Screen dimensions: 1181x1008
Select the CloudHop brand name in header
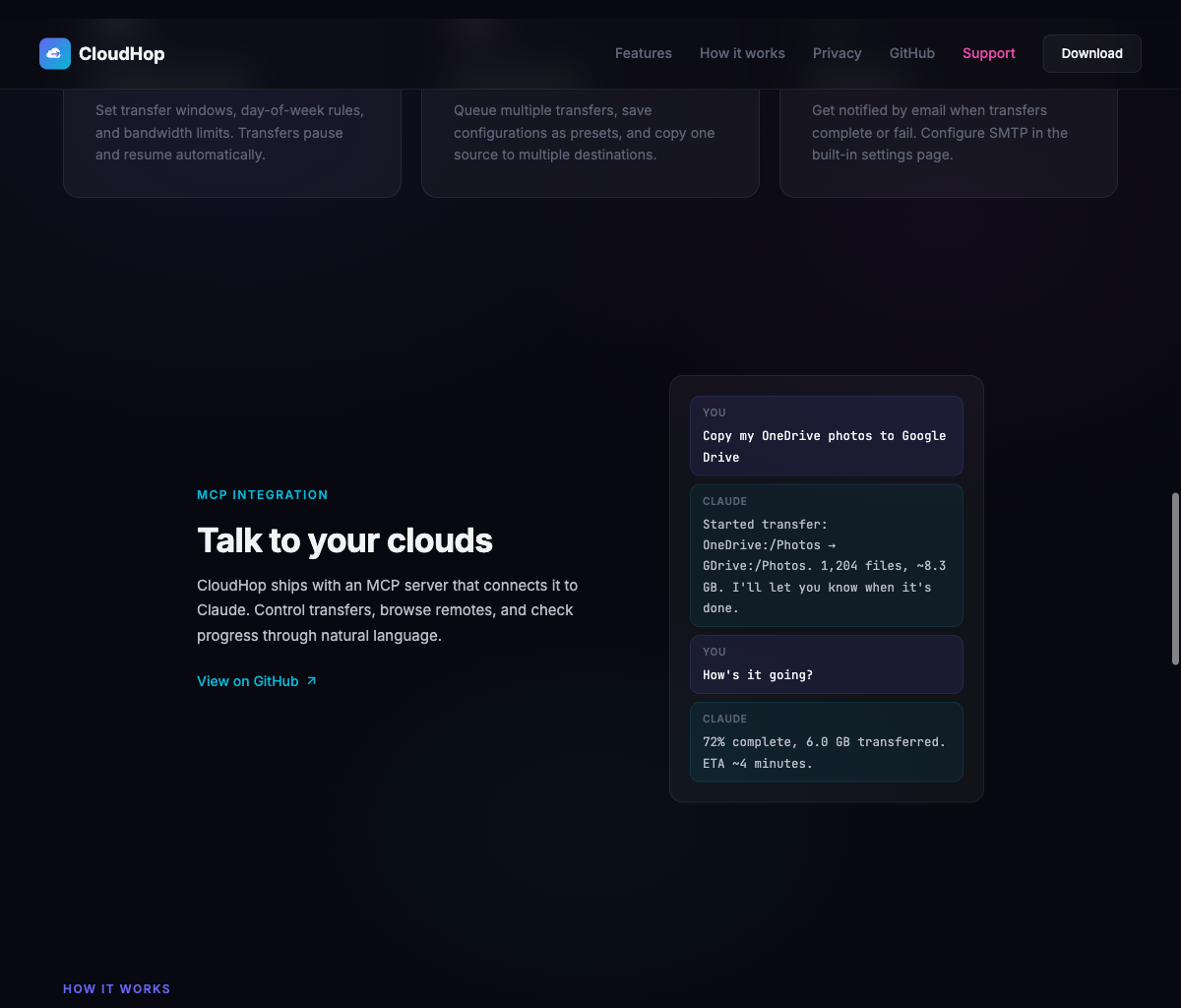[x=122, y=53]
